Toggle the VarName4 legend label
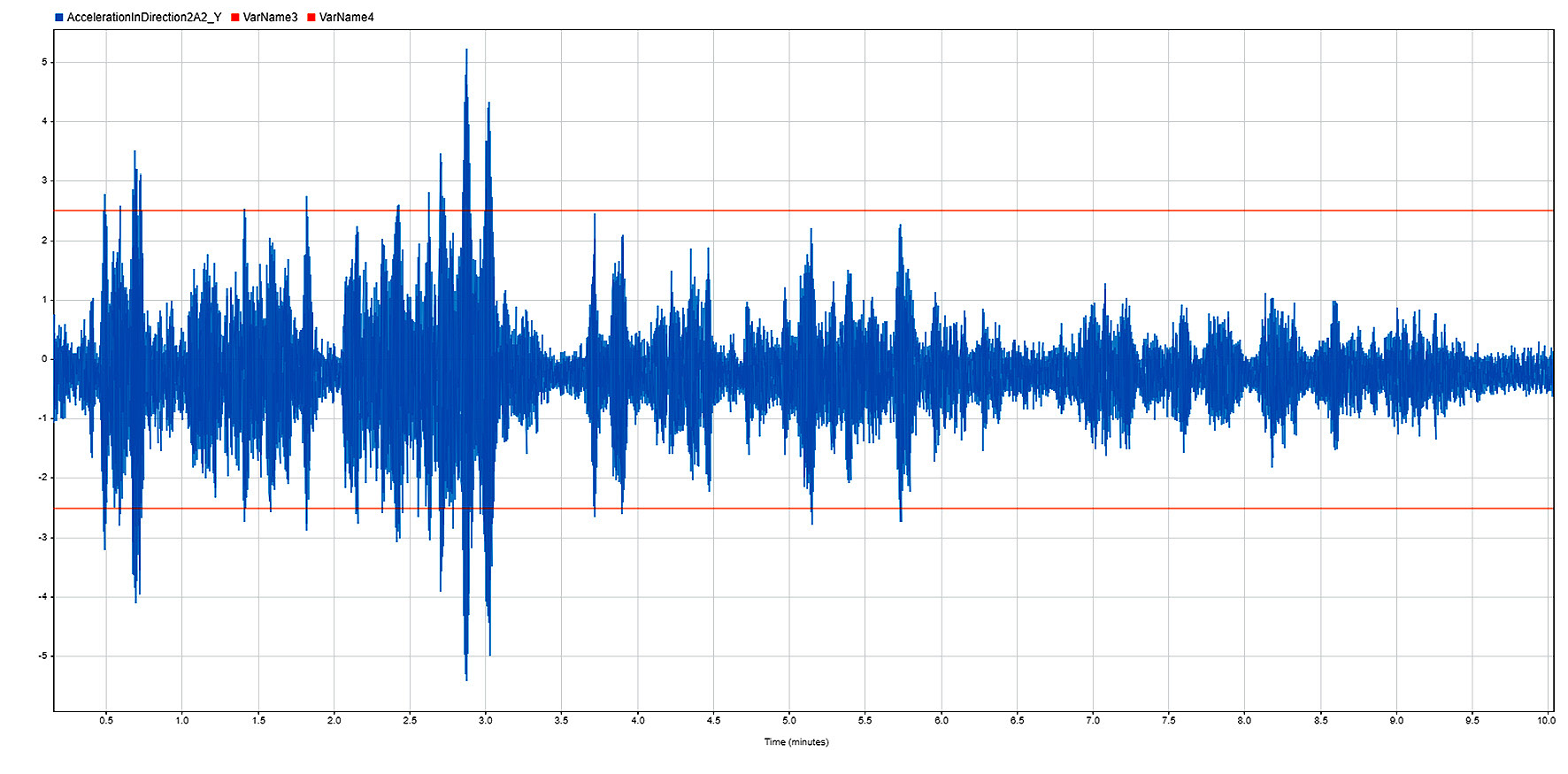Screen dimensions: 1568x774 pos(346,18)
